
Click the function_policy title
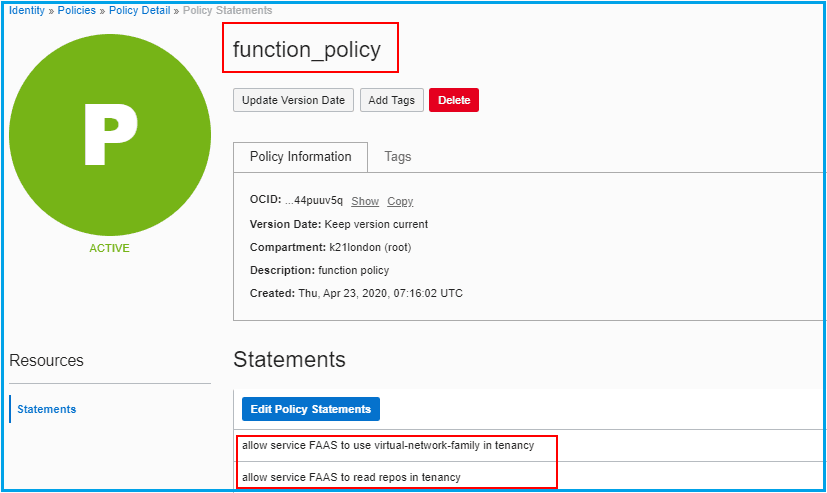(x=306, y=50)
